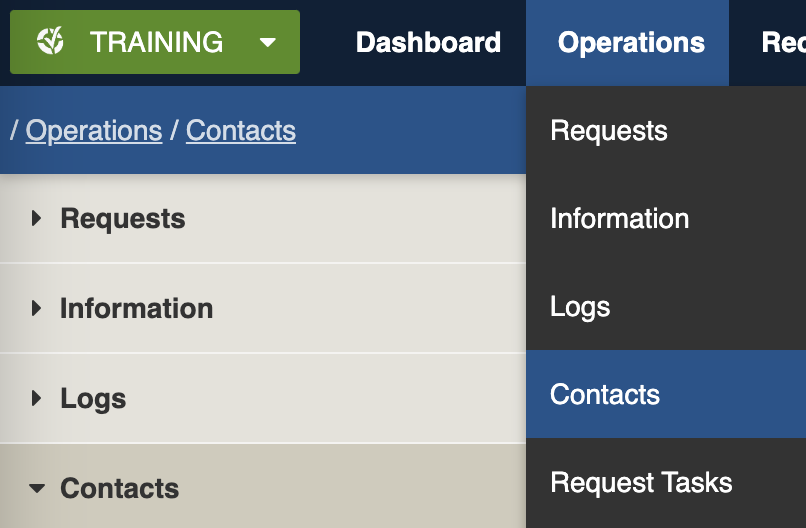The height and width of the screenshot is (528, 806).
Task: Click the leaf logo icon in TRAINING button
Action: coord(51,42)
